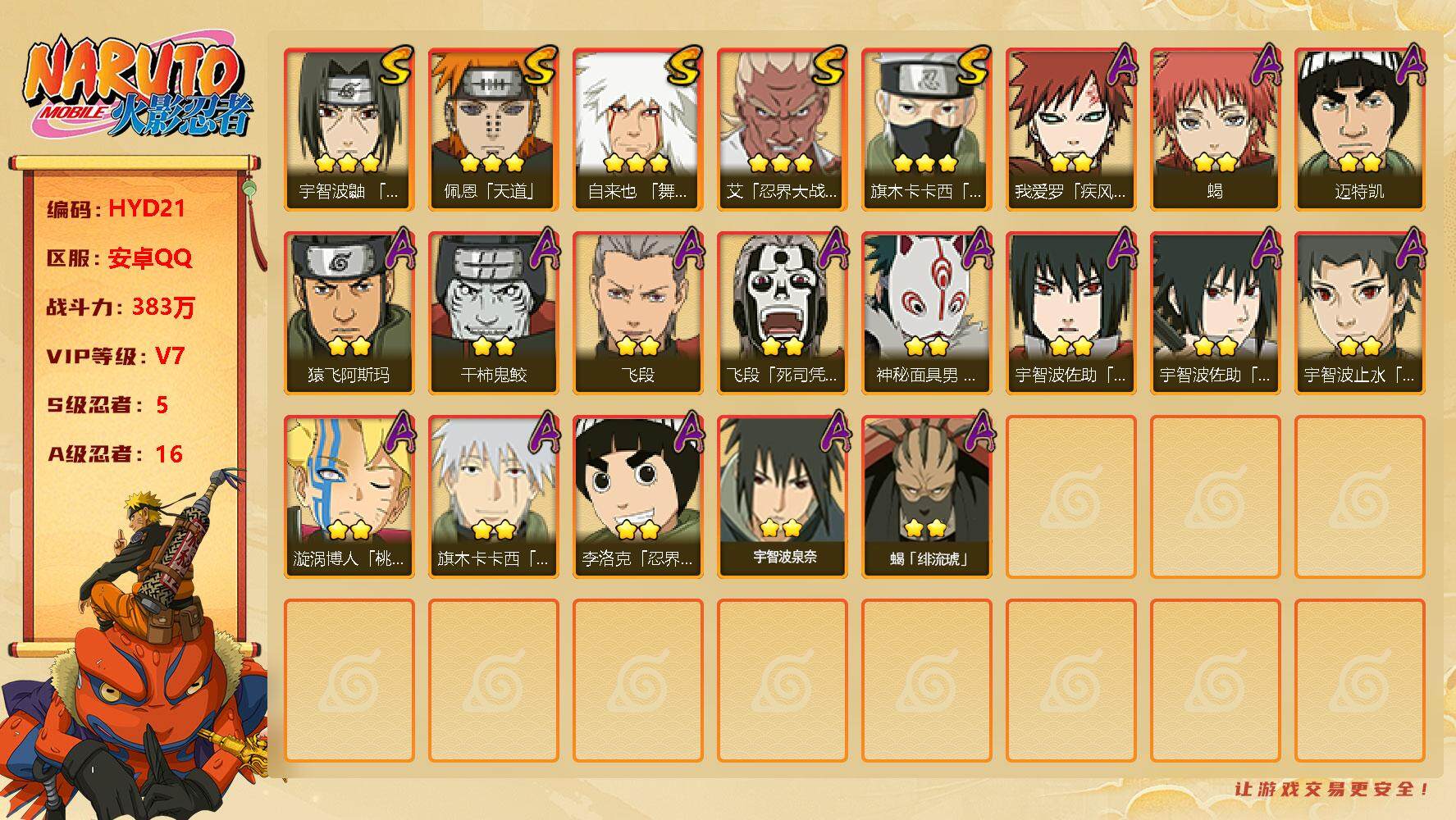Click the 编码 HYD21 account code text
This screenshot has height=820, width=1456.
coord(116,209)
